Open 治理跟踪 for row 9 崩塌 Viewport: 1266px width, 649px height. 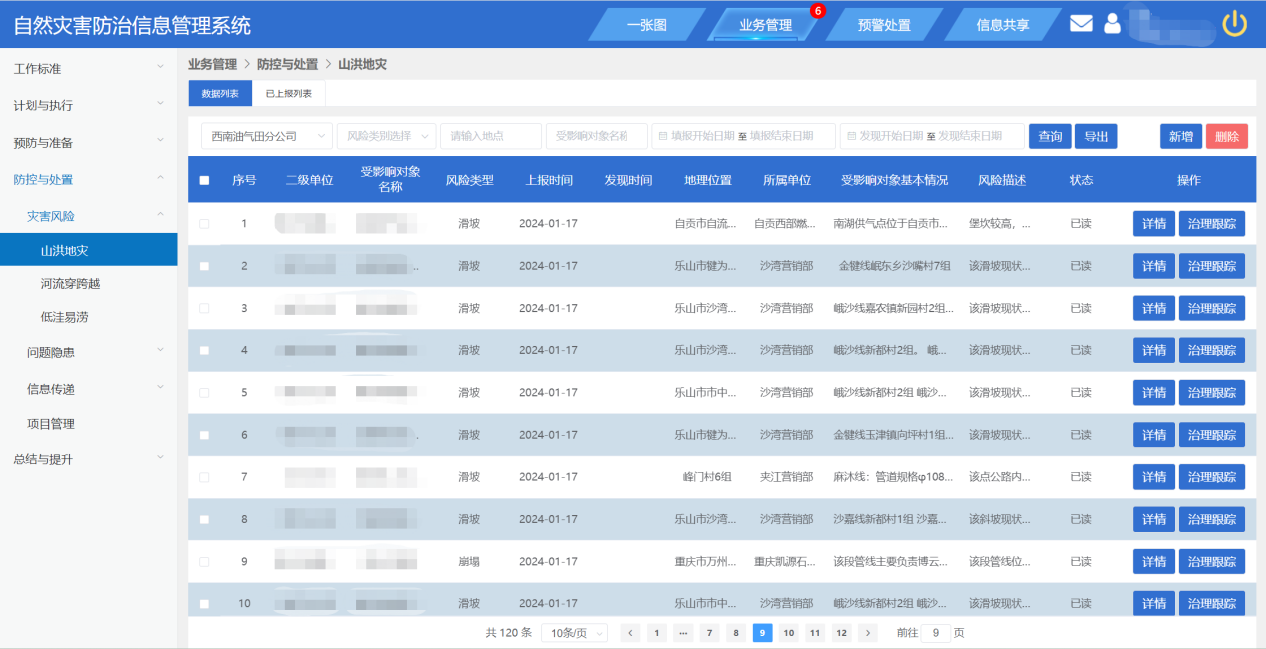coord(1212,562)
